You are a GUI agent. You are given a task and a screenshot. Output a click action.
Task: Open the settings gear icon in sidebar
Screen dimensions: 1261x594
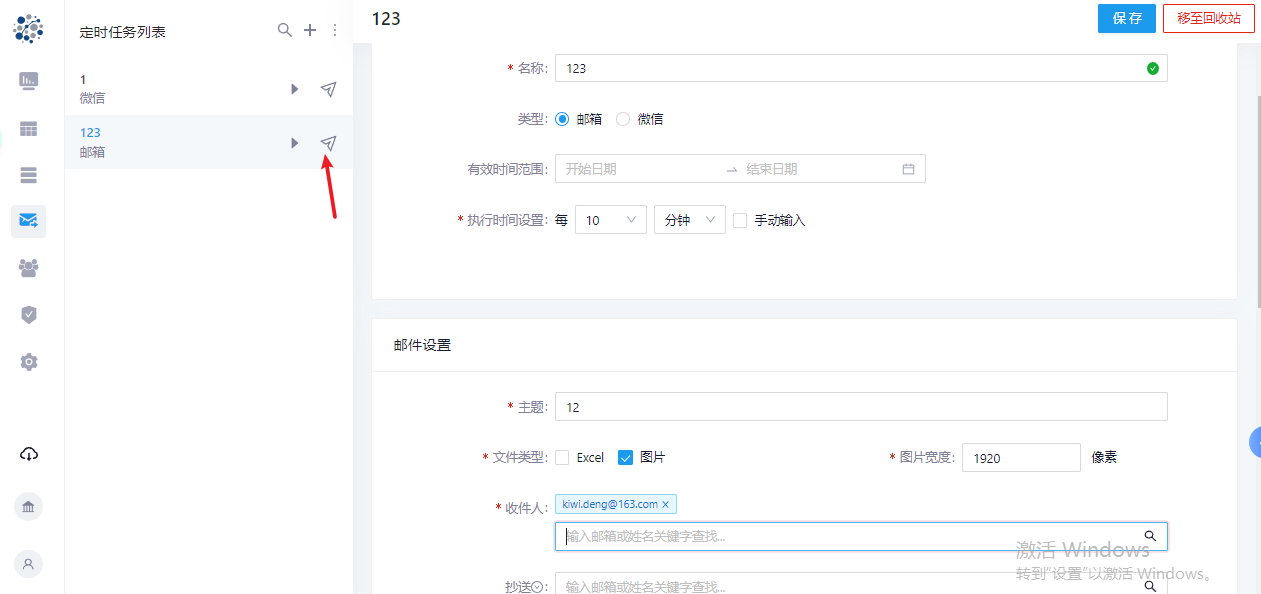[x=28, y=361]
